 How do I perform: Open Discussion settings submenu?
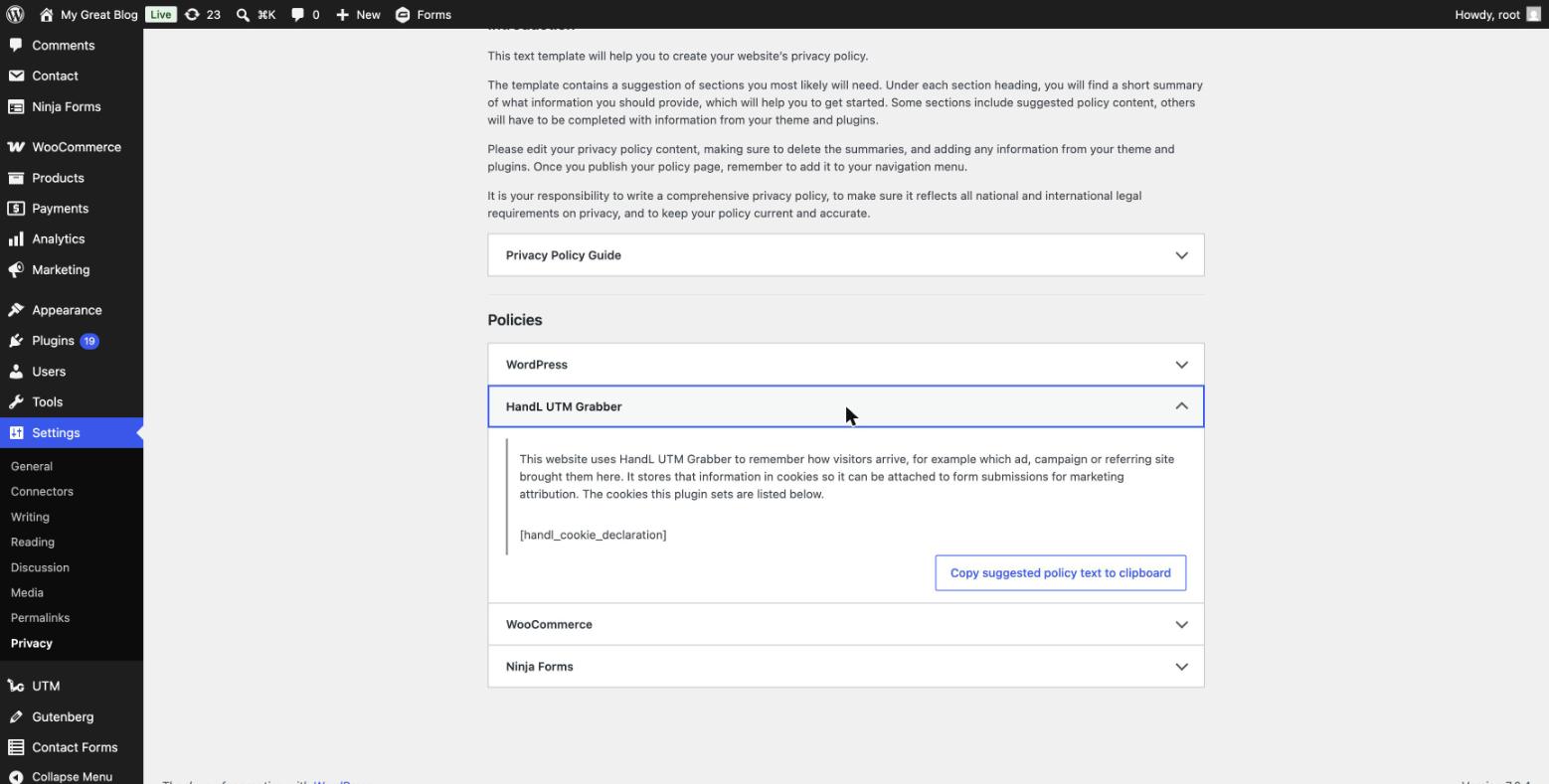40,567
